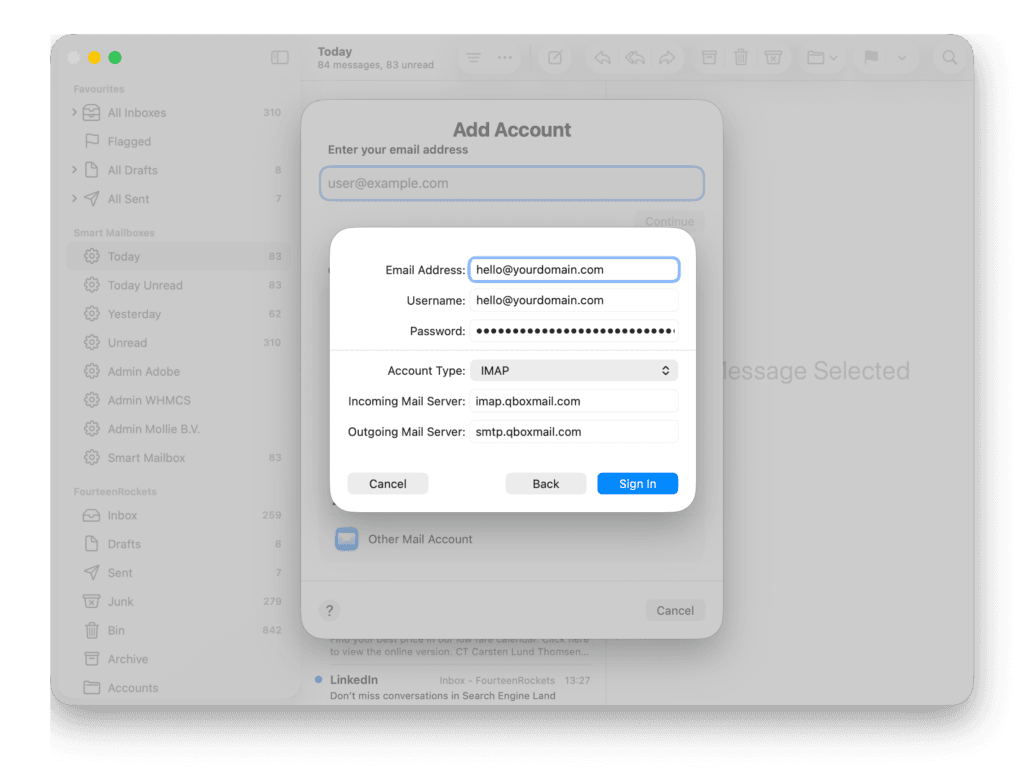Open the Move to folder toolbar icon
Viewport: 1024px width, 772px height.
click(816, 57)
